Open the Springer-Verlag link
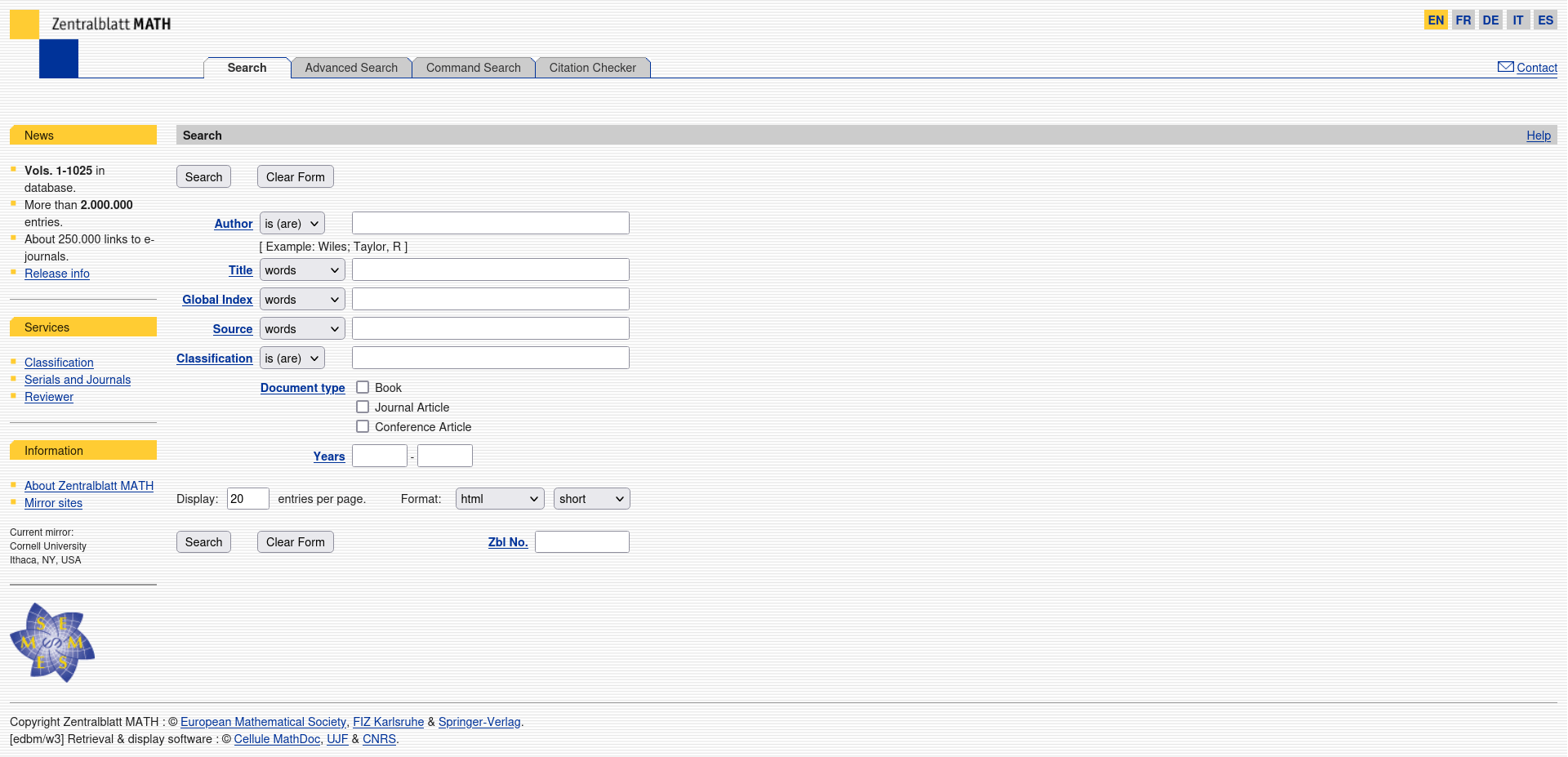This screenshot has height=757, width=1568. click(x=479, y=722)
